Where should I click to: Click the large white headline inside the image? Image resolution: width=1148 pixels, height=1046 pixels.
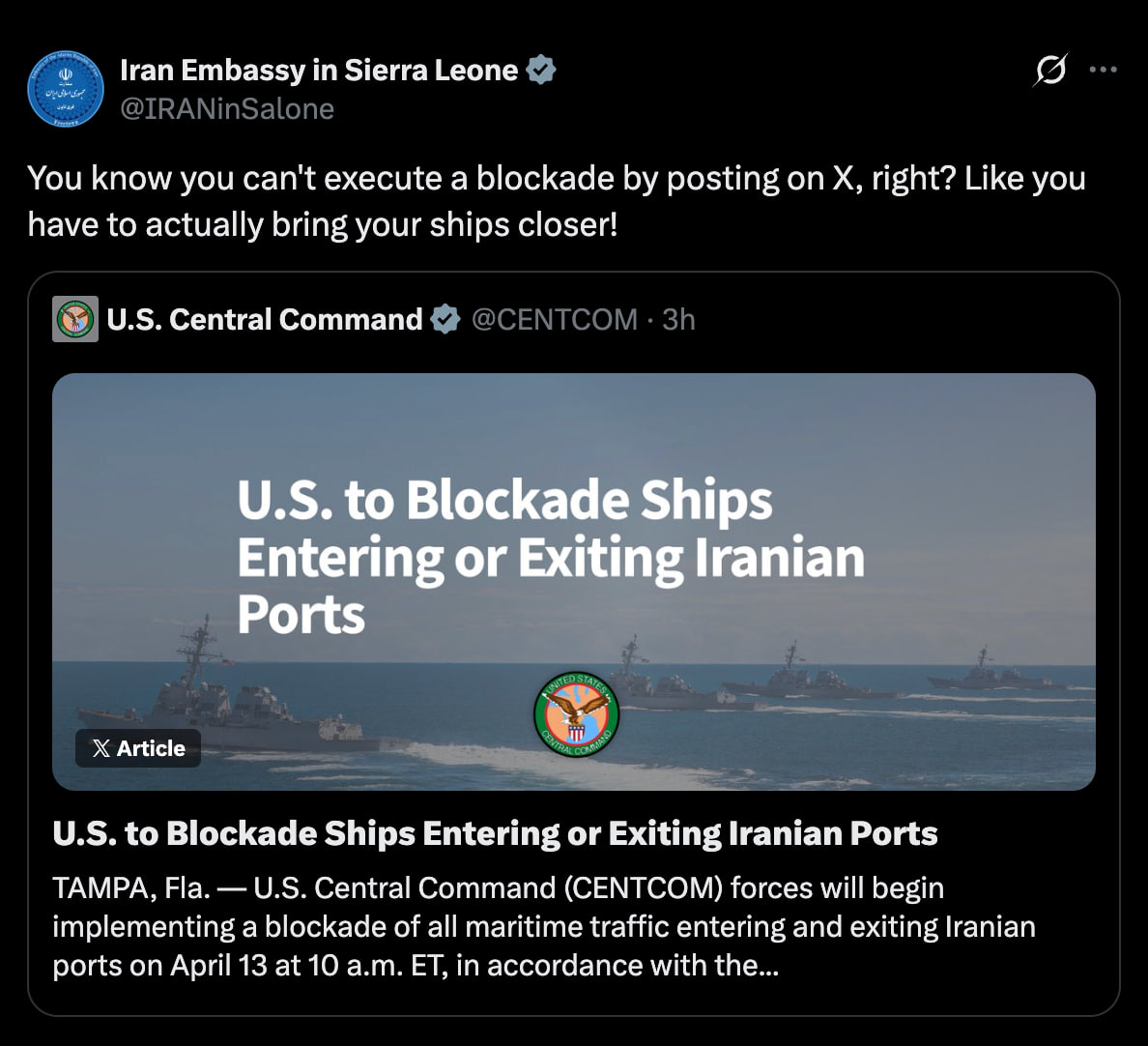551,557
